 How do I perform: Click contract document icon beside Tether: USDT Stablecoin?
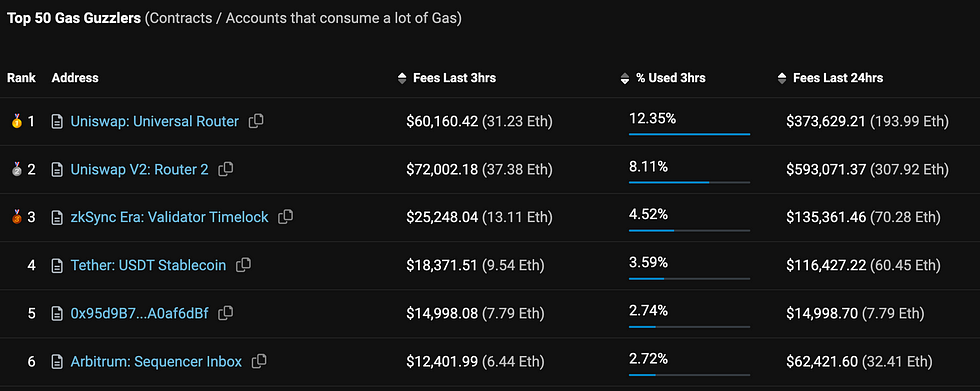58,265
